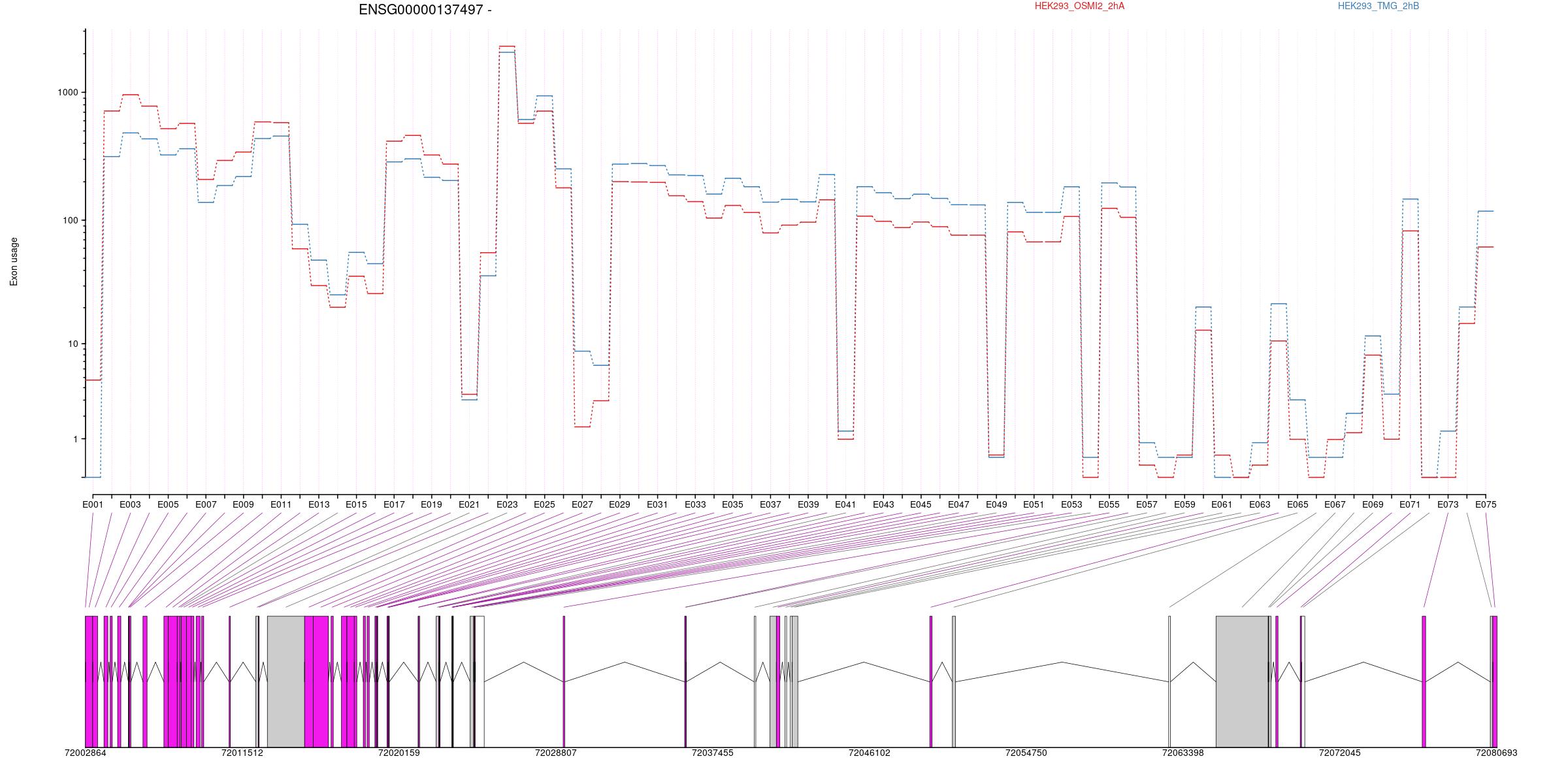Click exon label E027

pyautogui.click(x=582, y=504)
